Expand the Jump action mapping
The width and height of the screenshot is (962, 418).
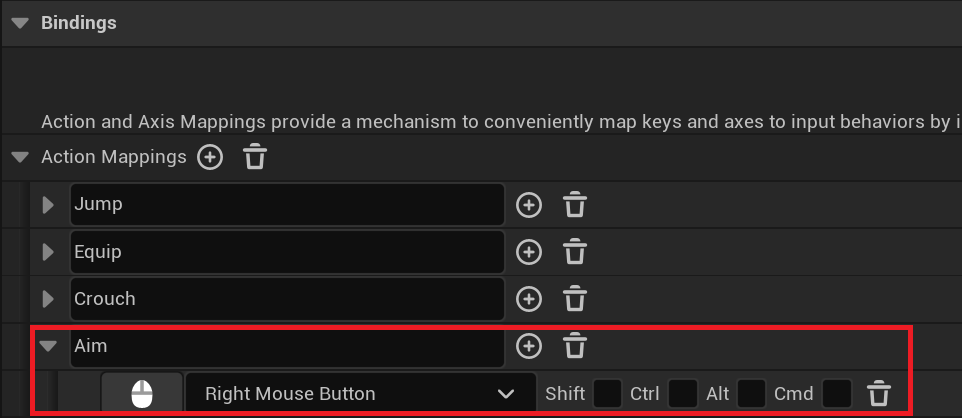click(48, 205)
